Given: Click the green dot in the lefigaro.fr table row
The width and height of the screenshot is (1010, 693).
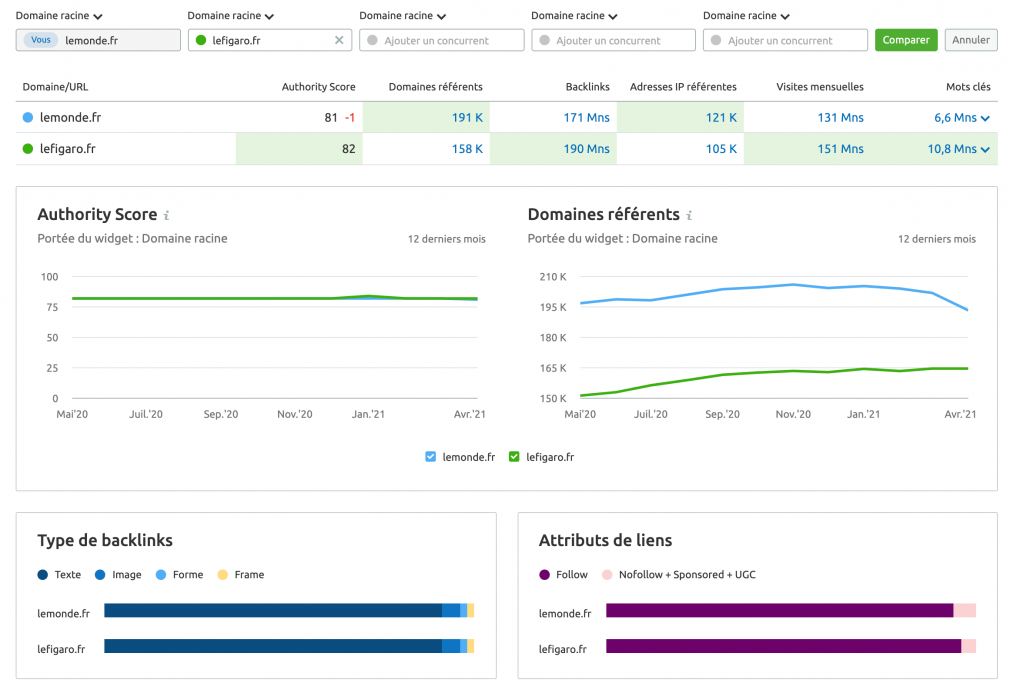Looking at the screenshot, I should 28,149.
